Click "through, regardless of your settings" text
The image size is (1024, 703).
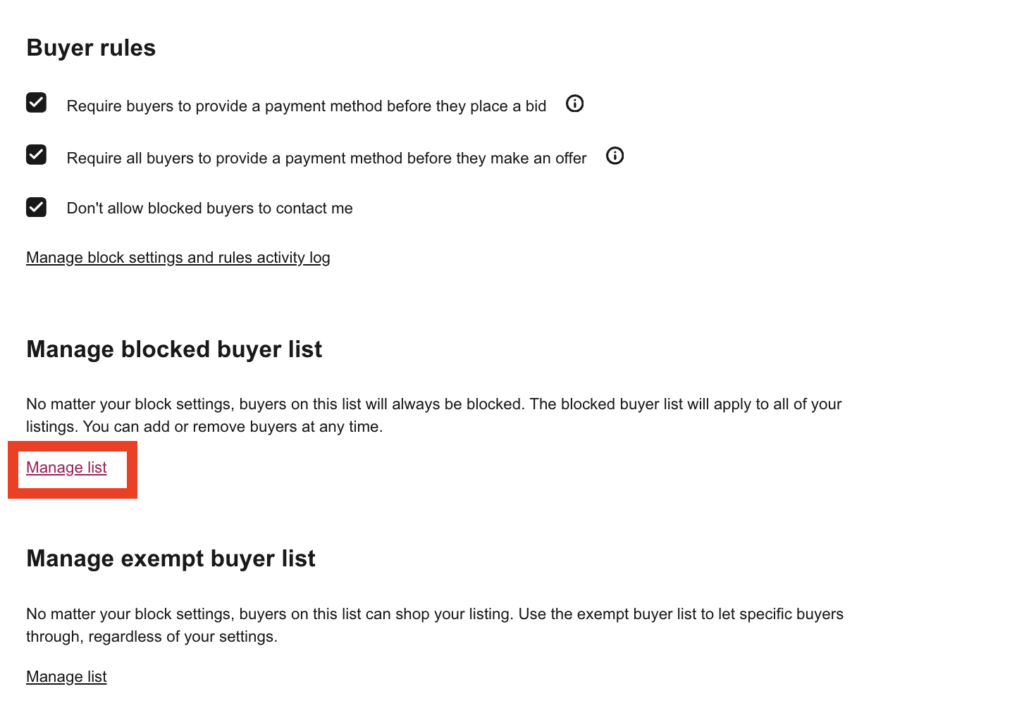pyautogui.click(x=152, y=636)
